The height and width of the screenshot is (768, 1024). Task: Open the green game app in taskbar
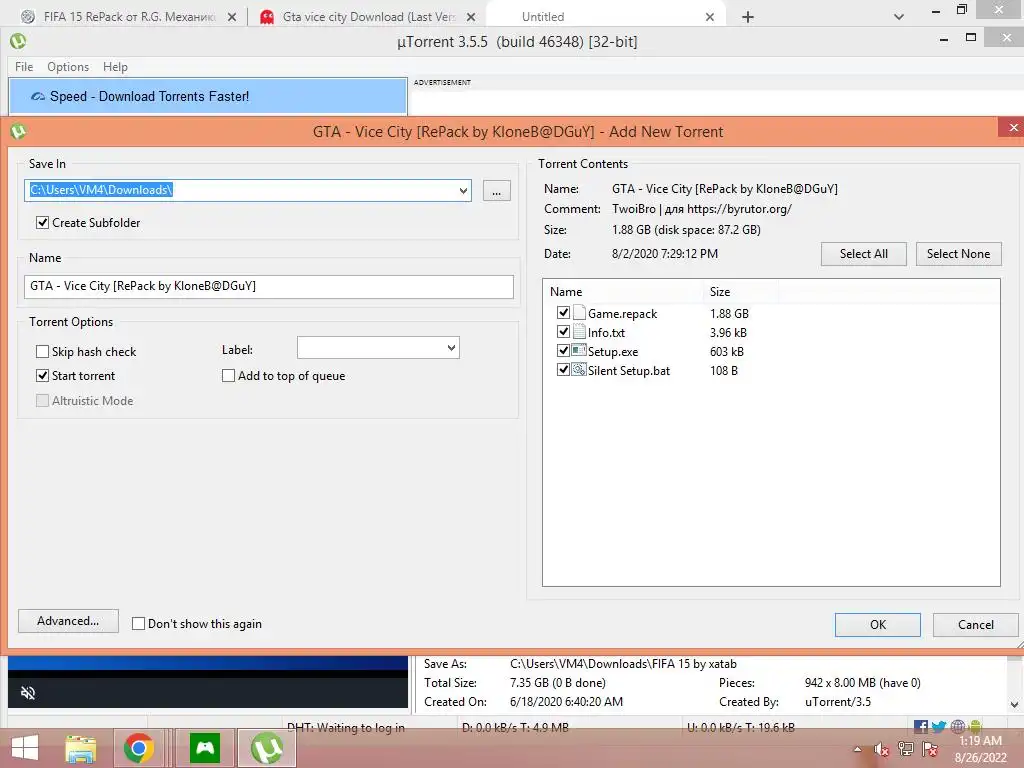(205, 748)
